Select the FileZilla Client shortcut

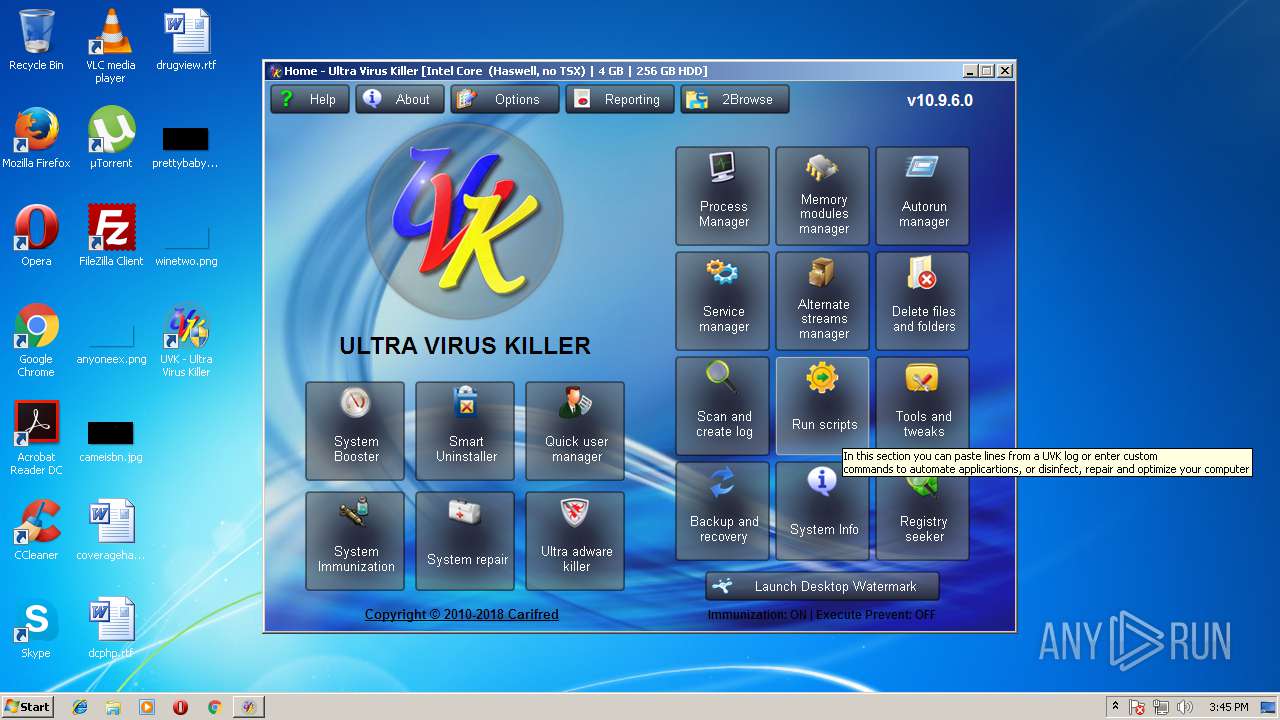coord(111,236)
